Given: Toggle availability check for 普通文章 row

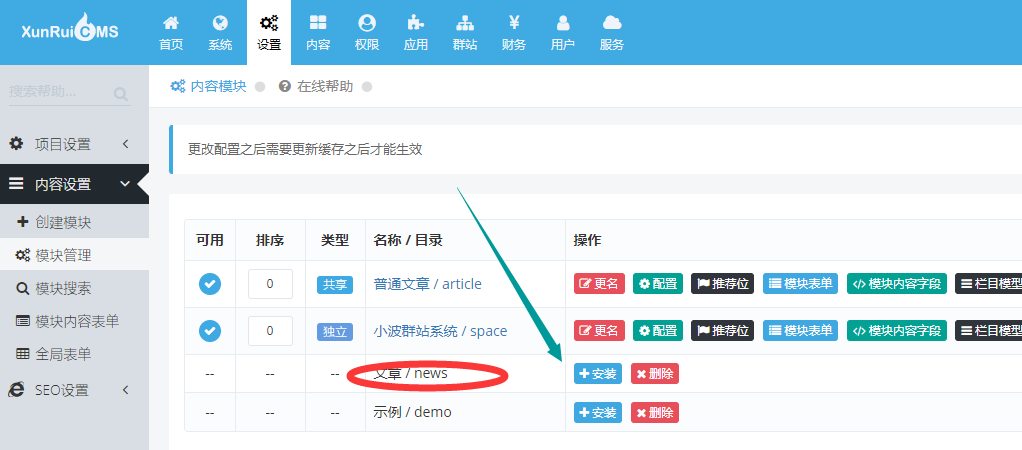Looking at the screenshot, I should (210, 284).
